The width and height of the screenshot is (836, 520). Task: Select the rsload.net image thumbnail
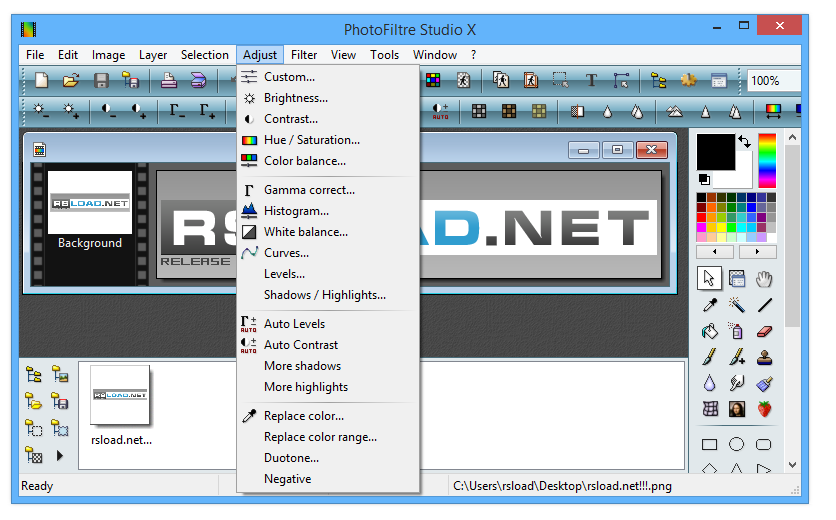pyautogui.click(x=120, y=395)
